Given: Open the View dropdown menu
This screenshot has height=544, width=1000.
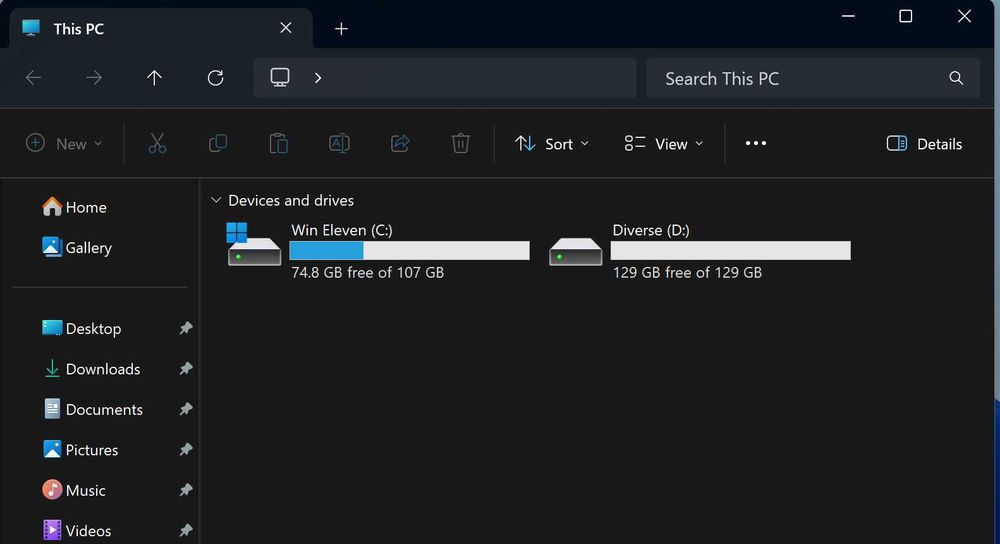Looking at the screenshot, I should click(664, 143).
